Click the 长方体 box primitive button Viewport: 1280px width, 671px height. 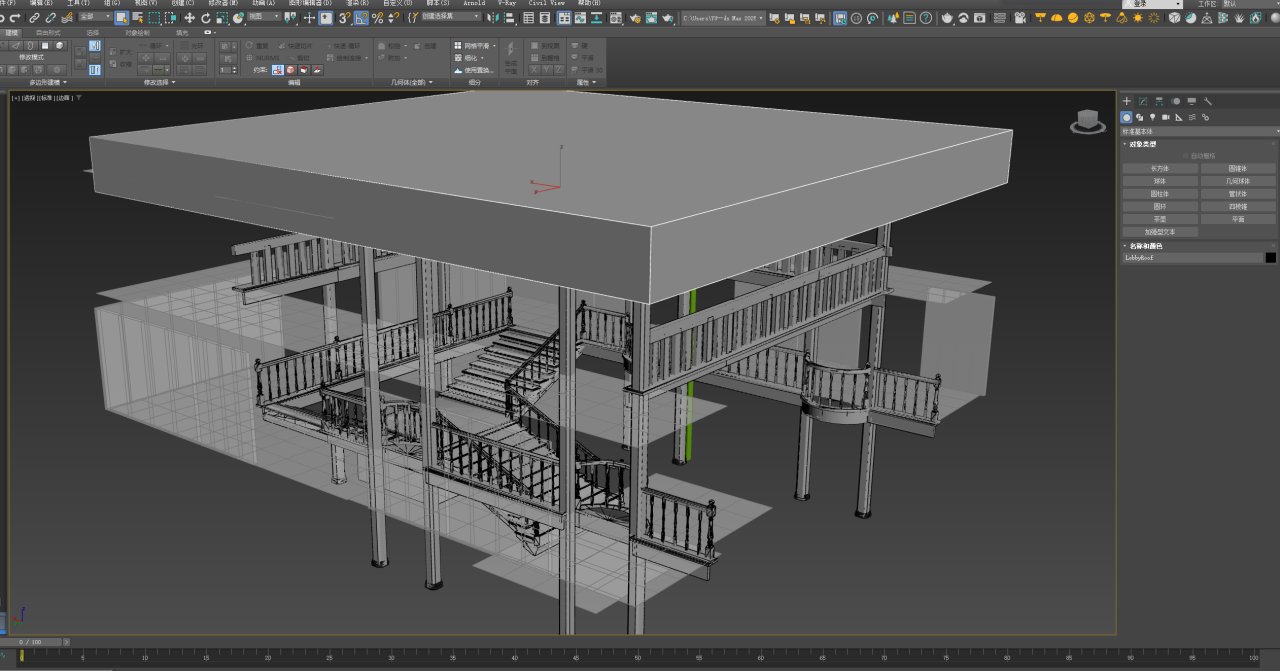[x=1159, y=168]
